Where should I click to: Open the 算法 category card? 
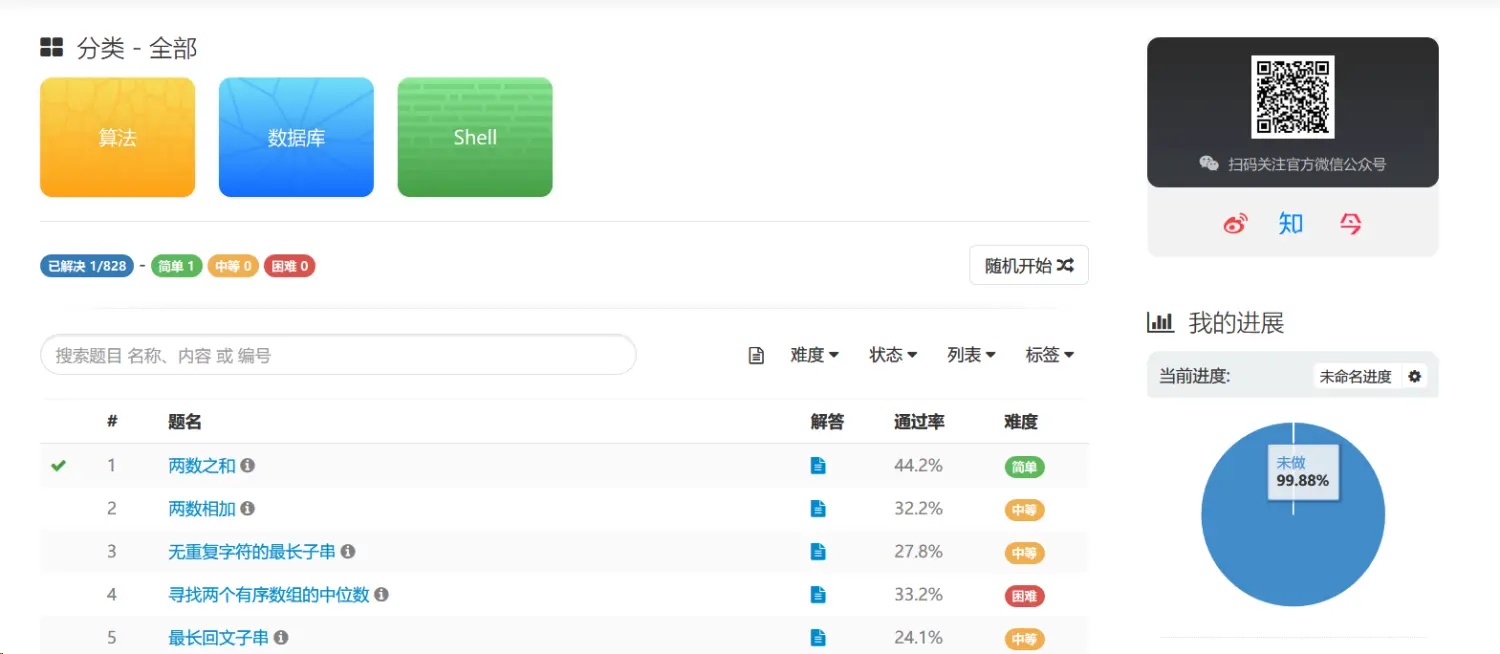(x=117, y=137)
